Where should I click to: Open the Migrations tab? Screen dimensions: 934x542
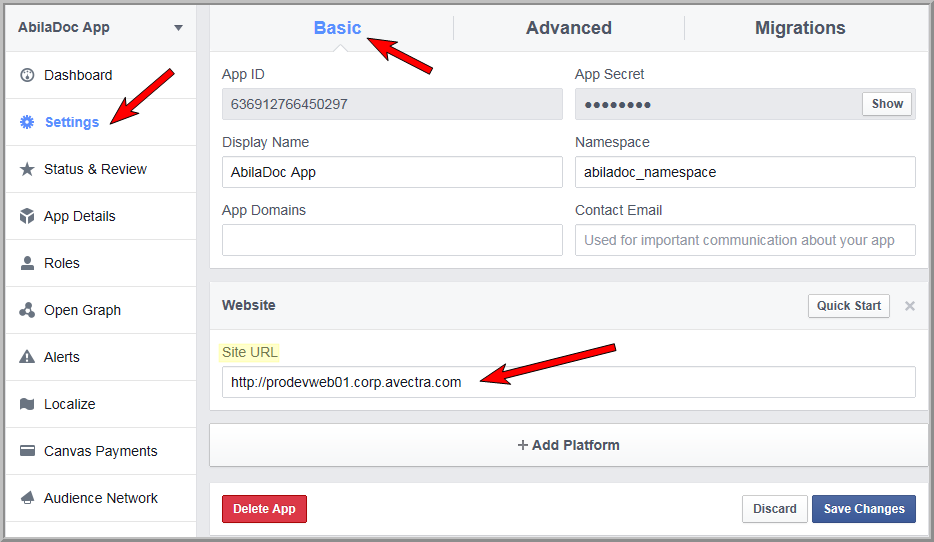800,28
